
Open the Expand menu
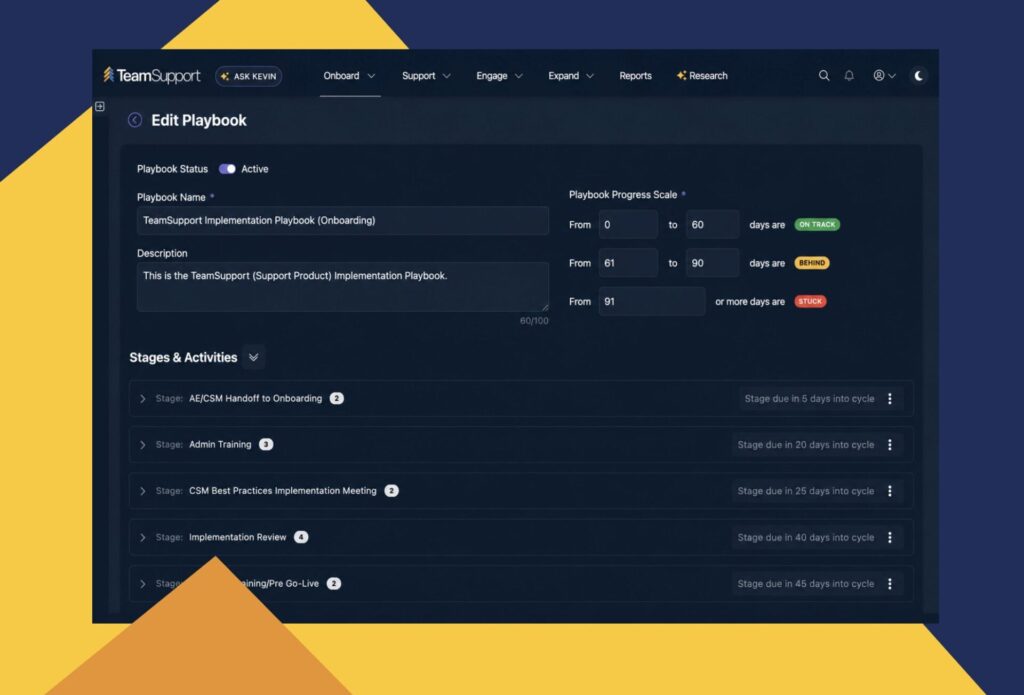pyautogui.click(x=571, y=76)
